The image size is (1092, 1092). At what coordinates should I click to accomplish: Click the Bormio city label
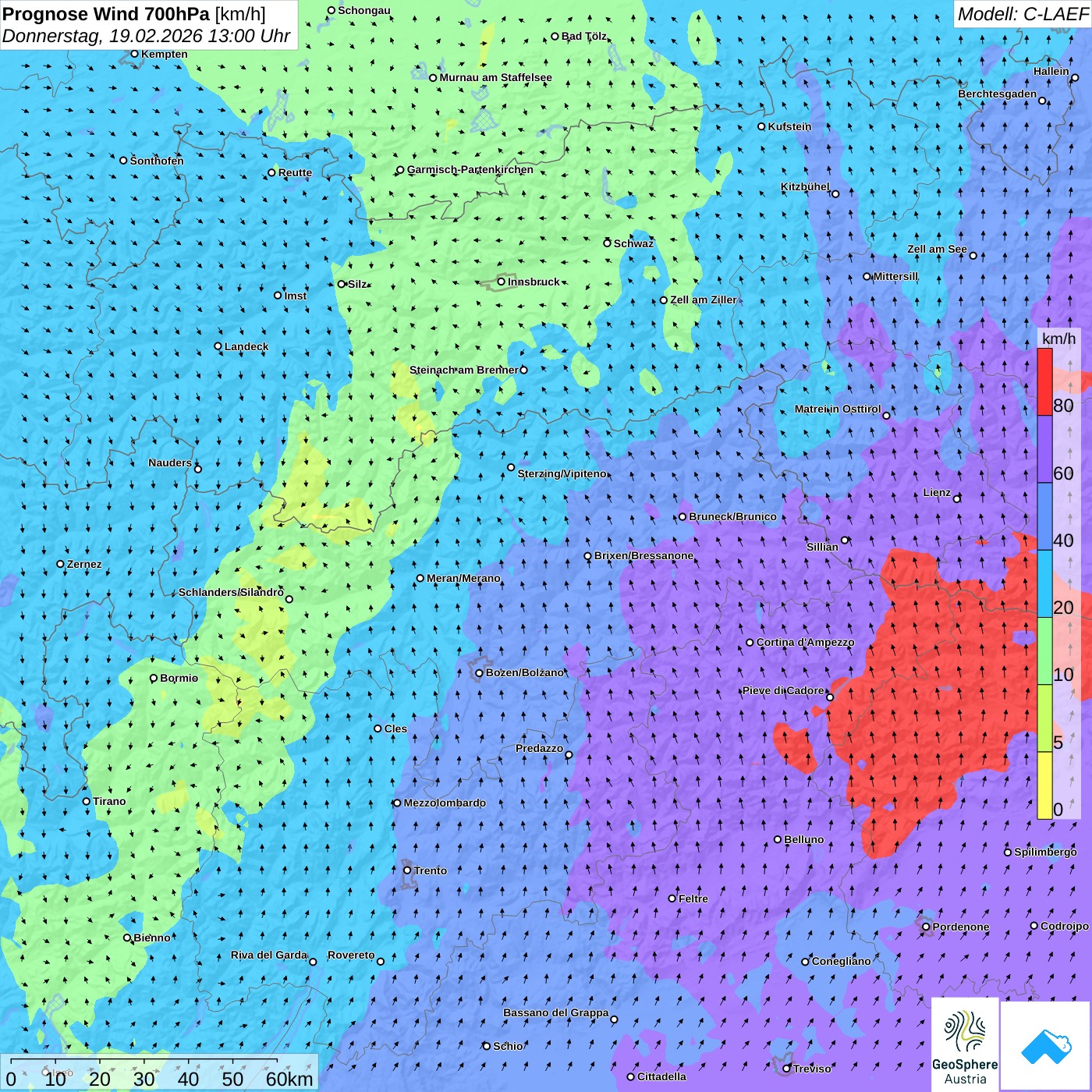click(x=179, y=678)
